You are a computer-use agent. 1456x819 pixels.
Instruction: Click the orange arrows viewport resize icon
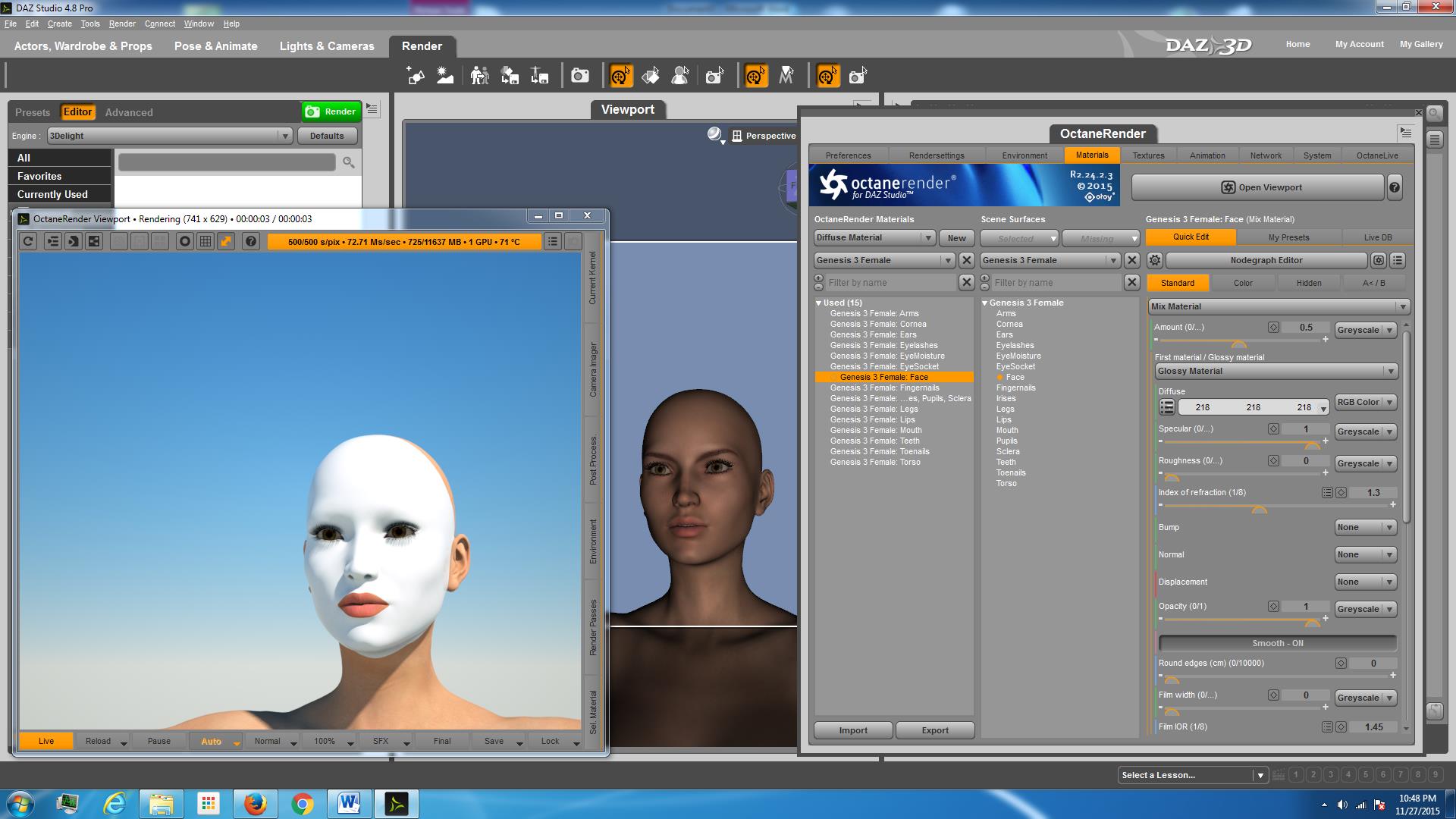pyautogui.click(x=226, y=241)
